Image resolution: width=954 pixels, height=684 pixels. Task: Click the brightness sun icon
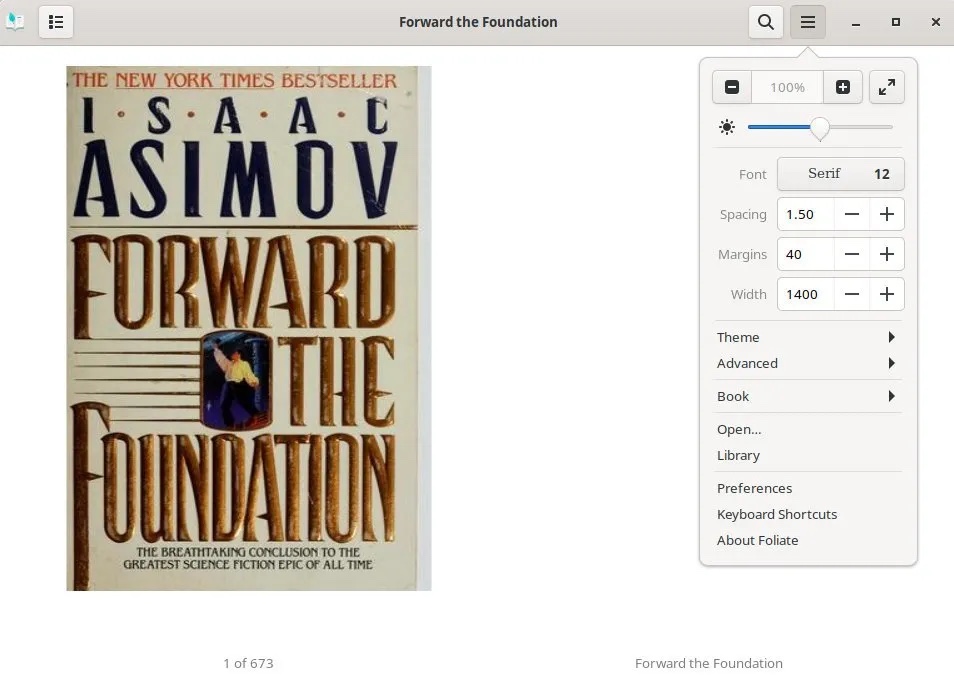(727, 127)
